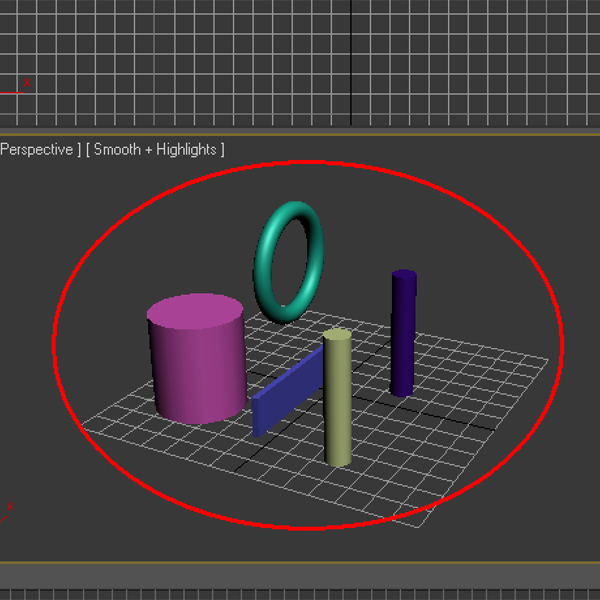Open the Perspective viewport label menu
The image size is (600, 600).
(x=38, y=149)
